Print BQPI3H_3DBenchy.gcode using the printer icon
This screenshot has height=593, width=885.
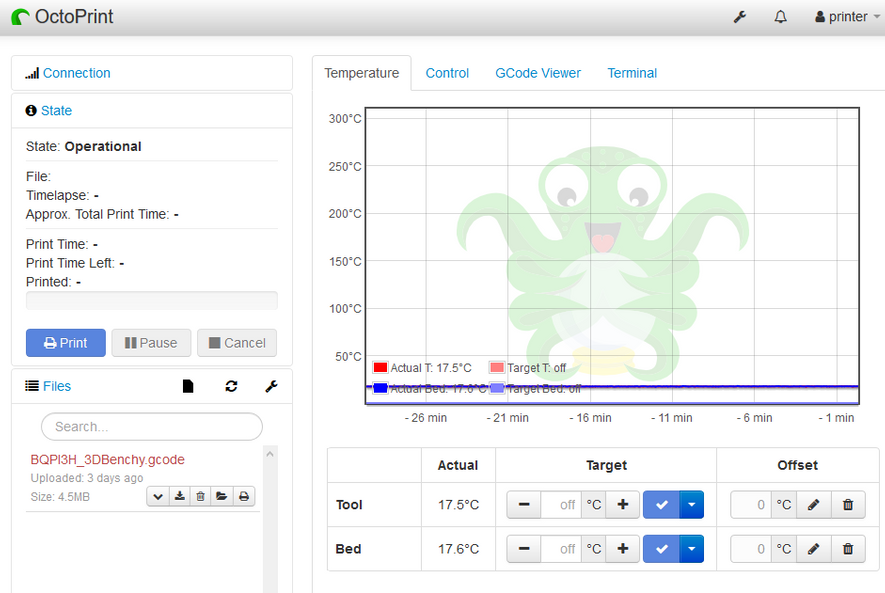click(244, 496)
